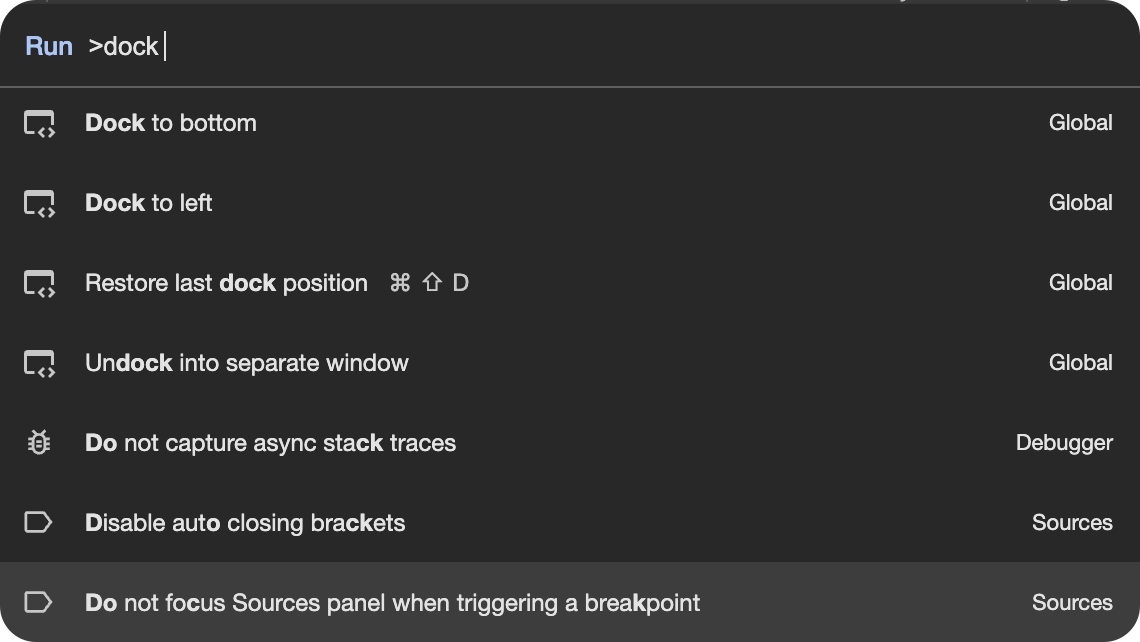Click the tag icon beside Disable auto closing brackets

point(38,522)
